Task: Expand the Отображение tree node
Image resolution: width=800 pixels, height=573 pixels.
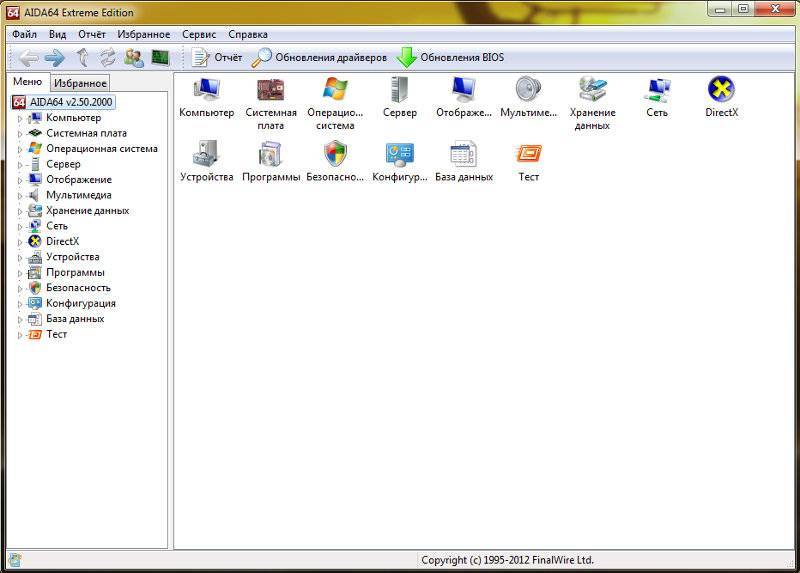Action: click(x=20, y=180)
